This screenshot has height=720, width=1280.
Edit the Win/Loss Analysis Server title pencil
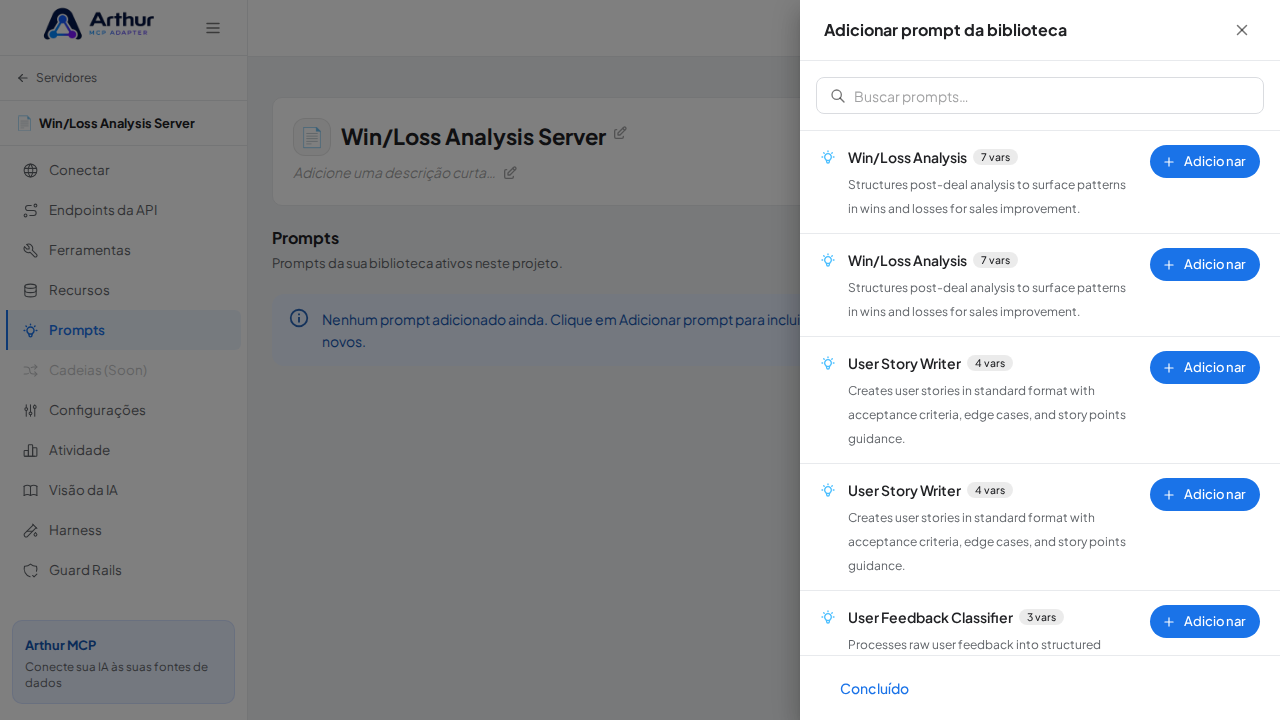click(620, 132)
